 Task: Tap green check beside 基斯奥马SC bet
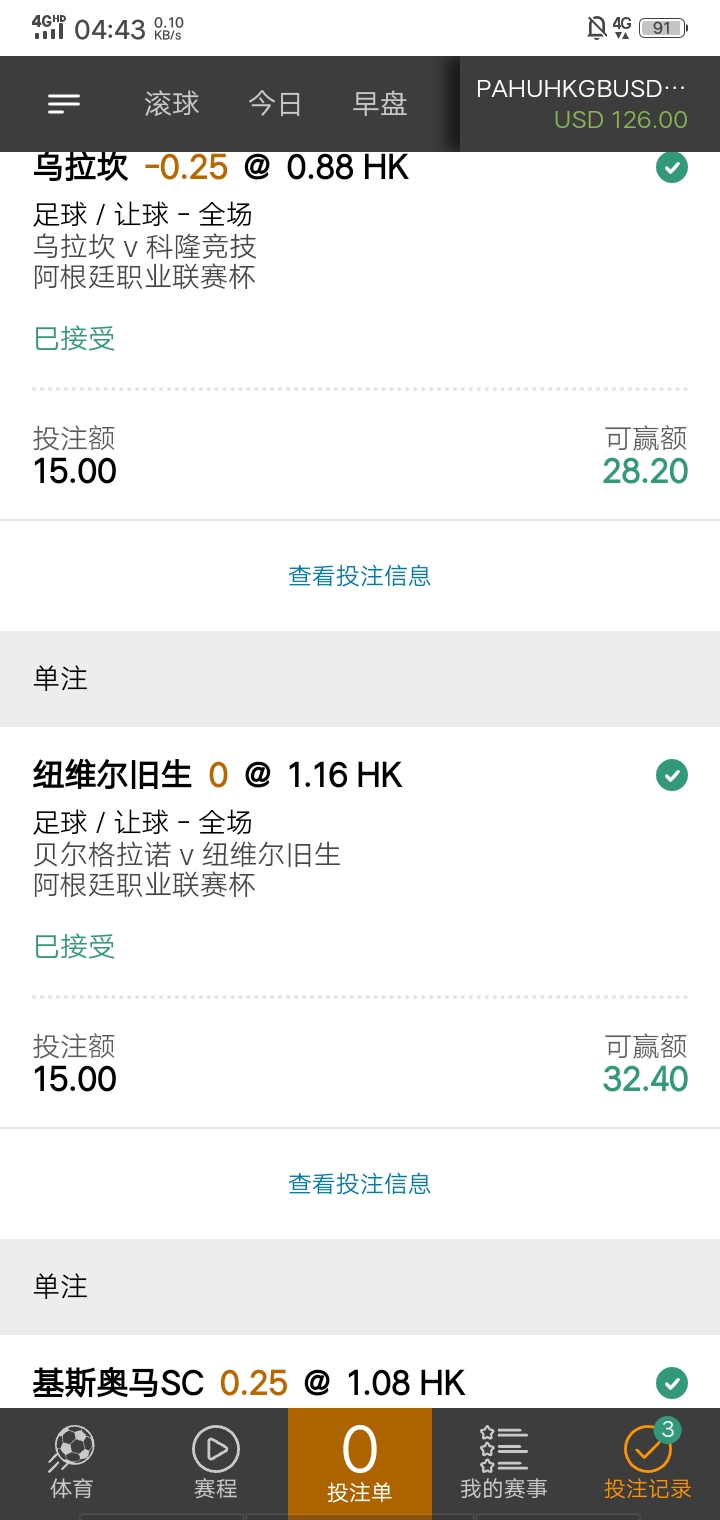(672, 1383)
